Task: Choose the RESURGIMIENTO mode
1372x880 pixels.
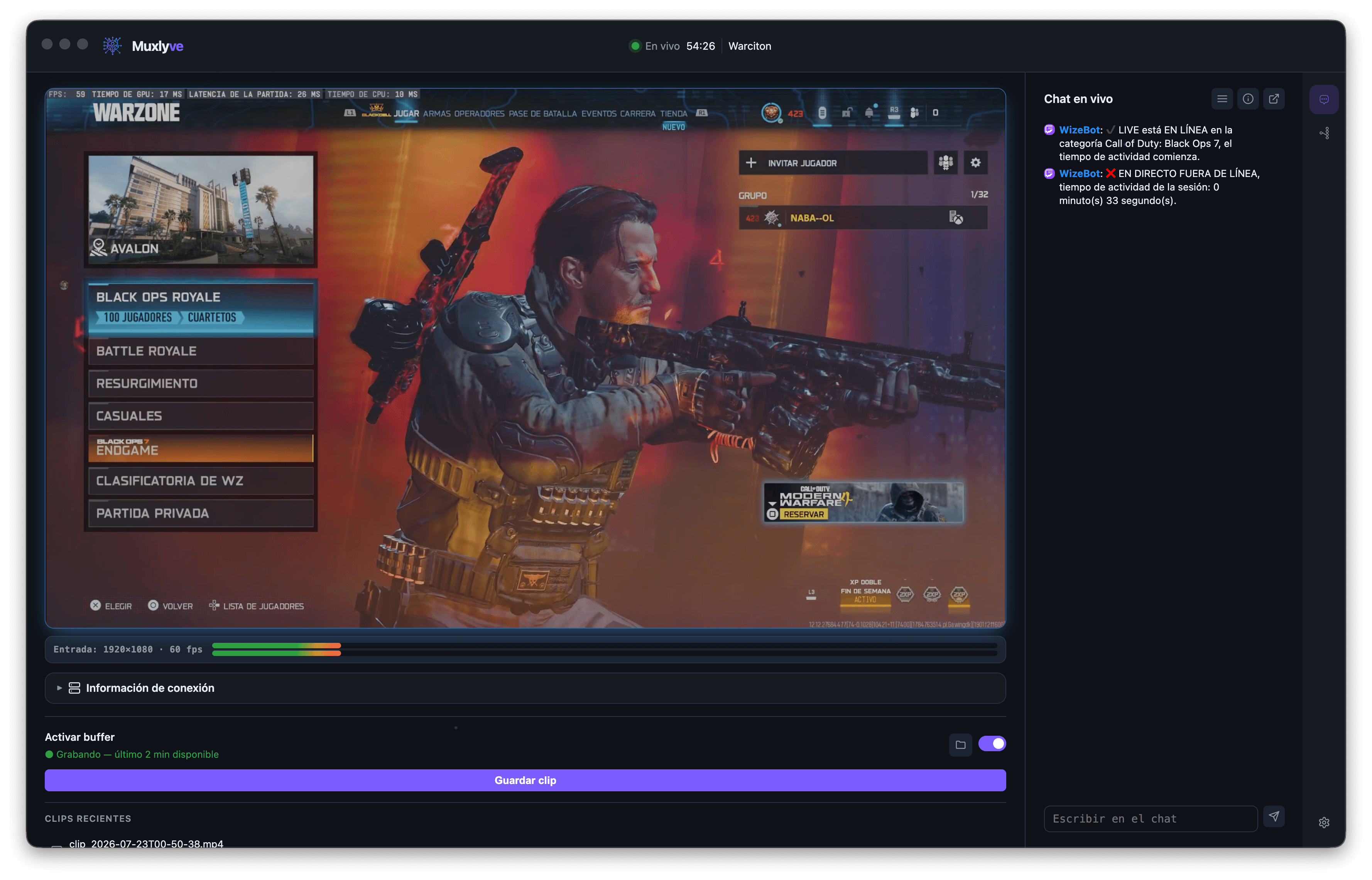Action: [201, 383]
